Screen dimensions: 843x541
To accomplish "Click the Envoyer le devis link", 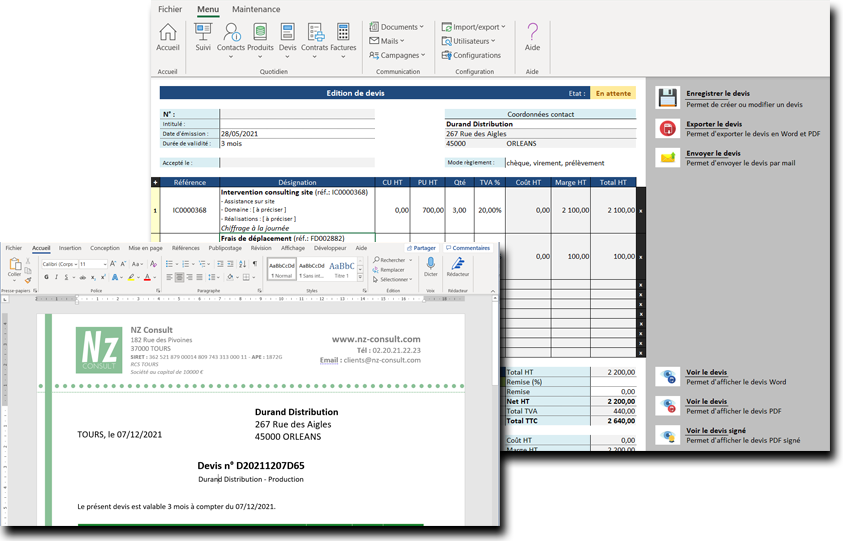I will point(713,153).
